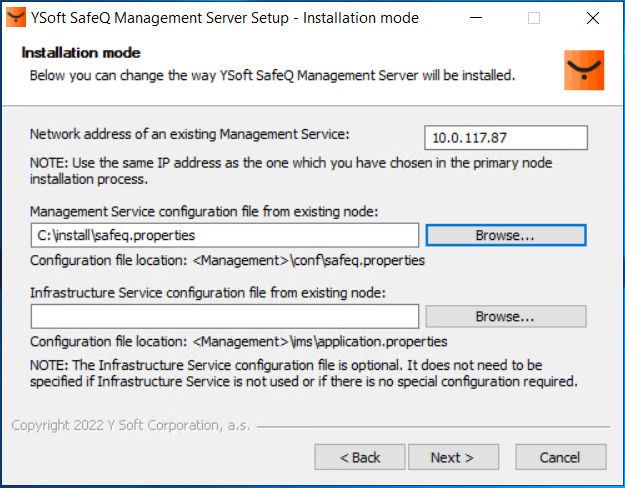Click the empty Infrastructure Service configuration file field
Image resolution: width=625 pixels, height=488 pixels.
224,317
